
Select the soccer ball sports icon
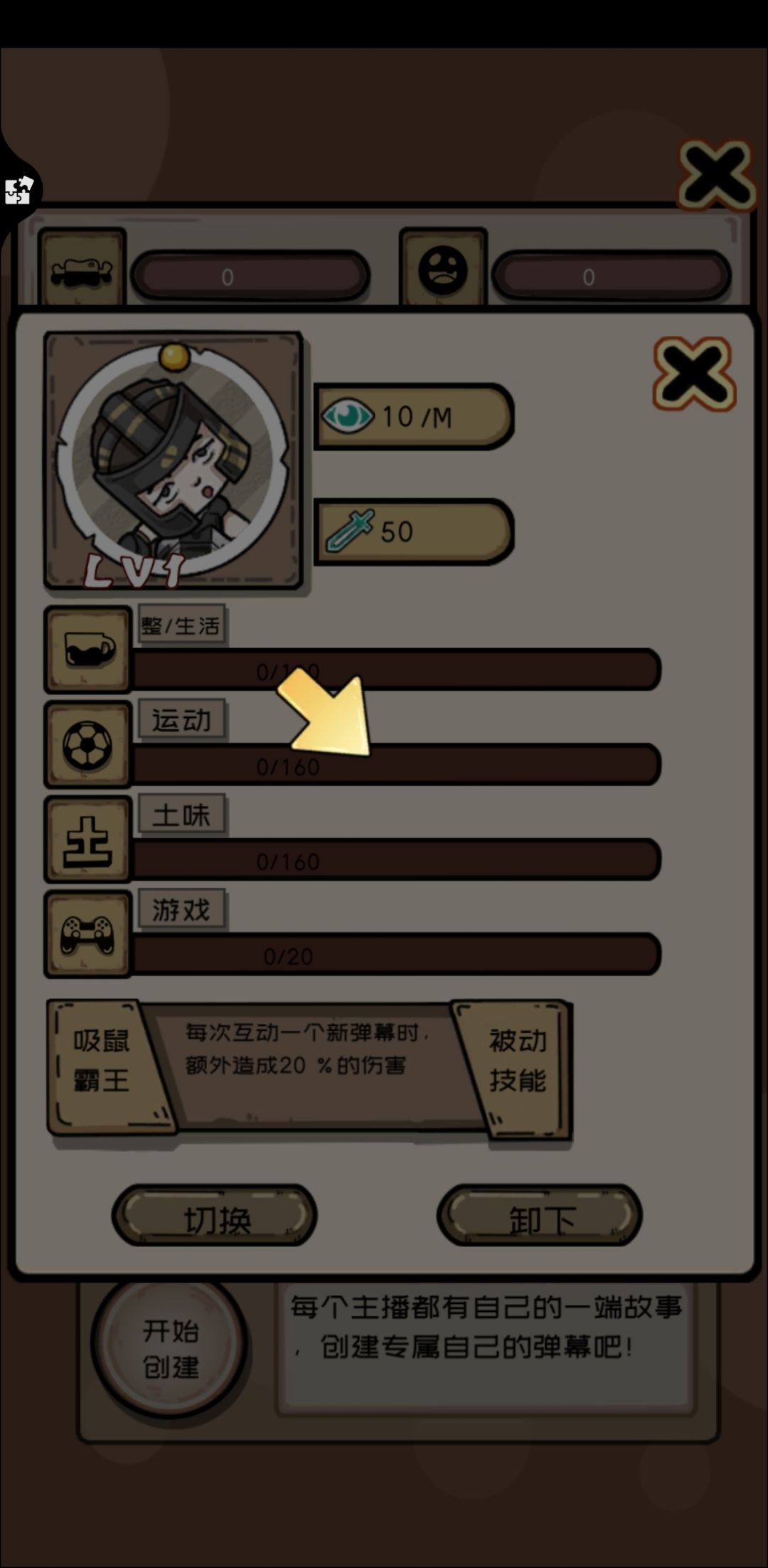coord(88,744)
